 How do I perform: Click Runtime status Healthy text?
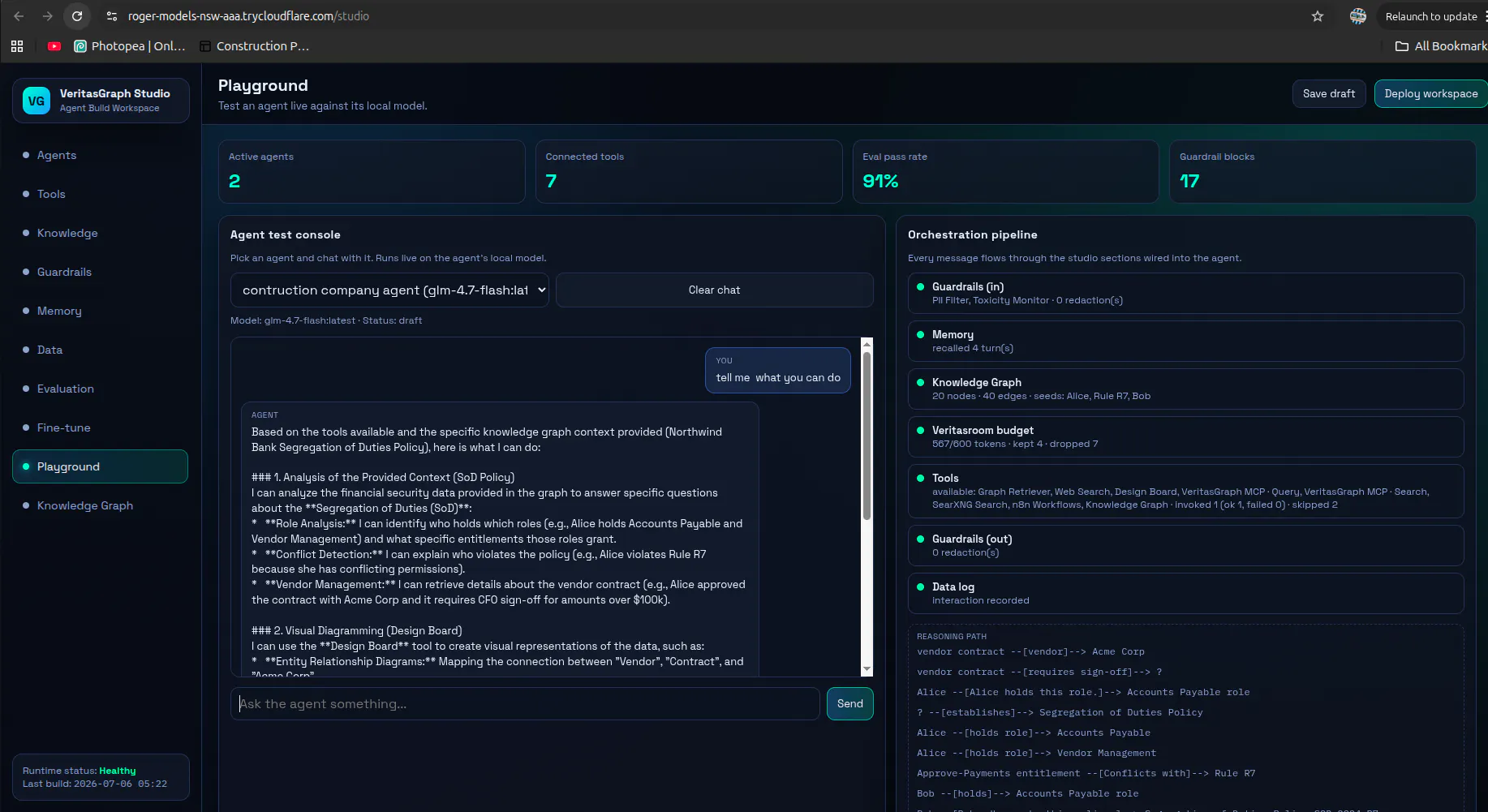80,771
